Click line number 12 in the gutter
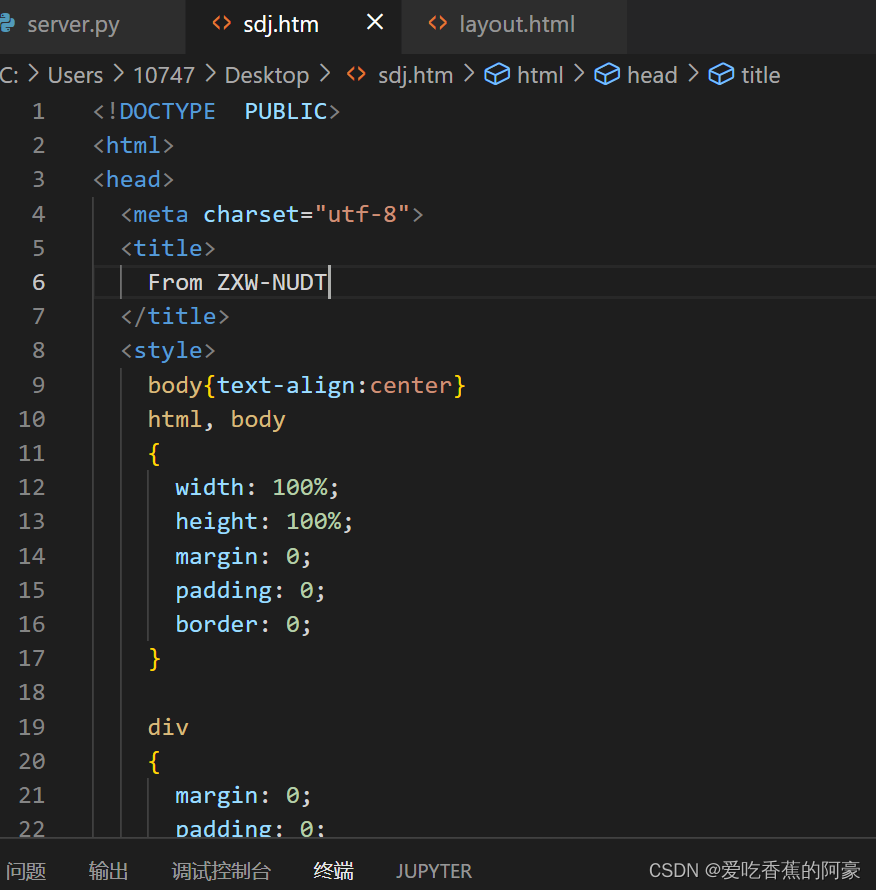Screen dimensions: 876x890 [32, 487]
